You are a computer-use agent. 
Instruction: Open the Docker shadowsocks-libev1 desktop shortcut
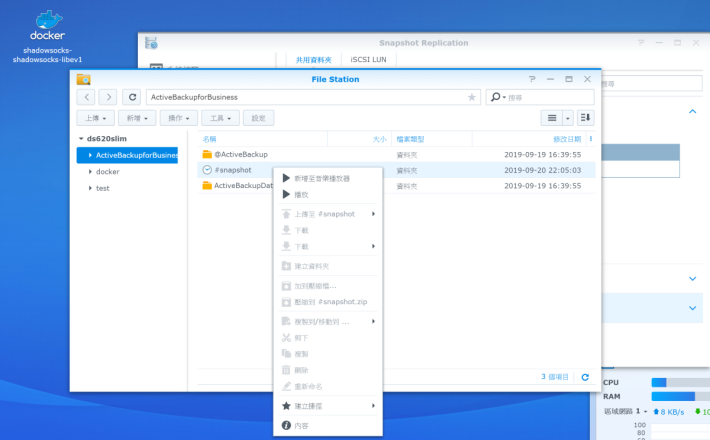click(x=47, y=37)
